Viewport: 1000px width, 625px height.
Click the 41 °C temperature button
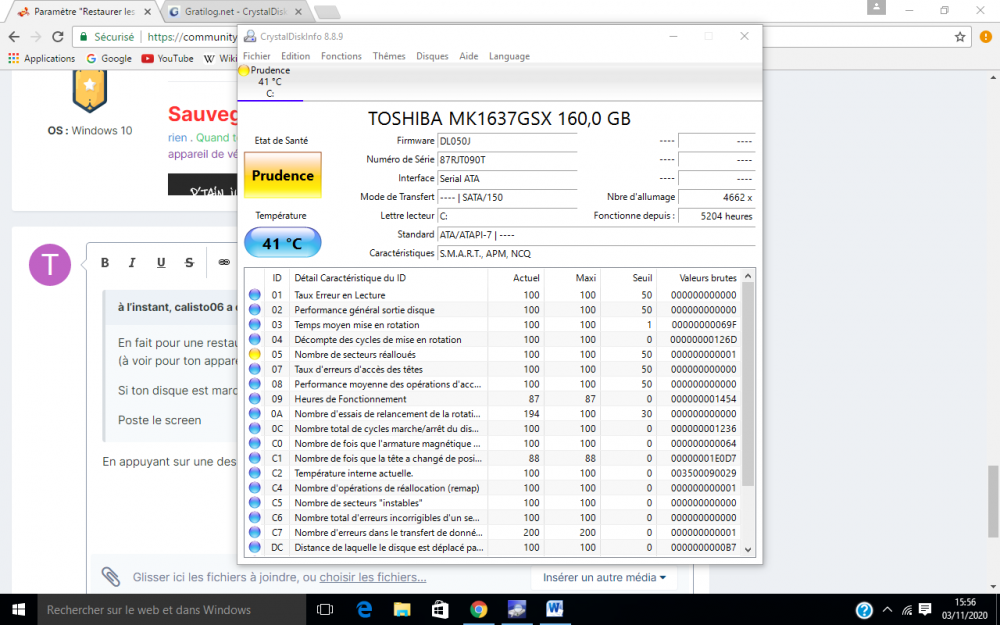coord(283,243)
